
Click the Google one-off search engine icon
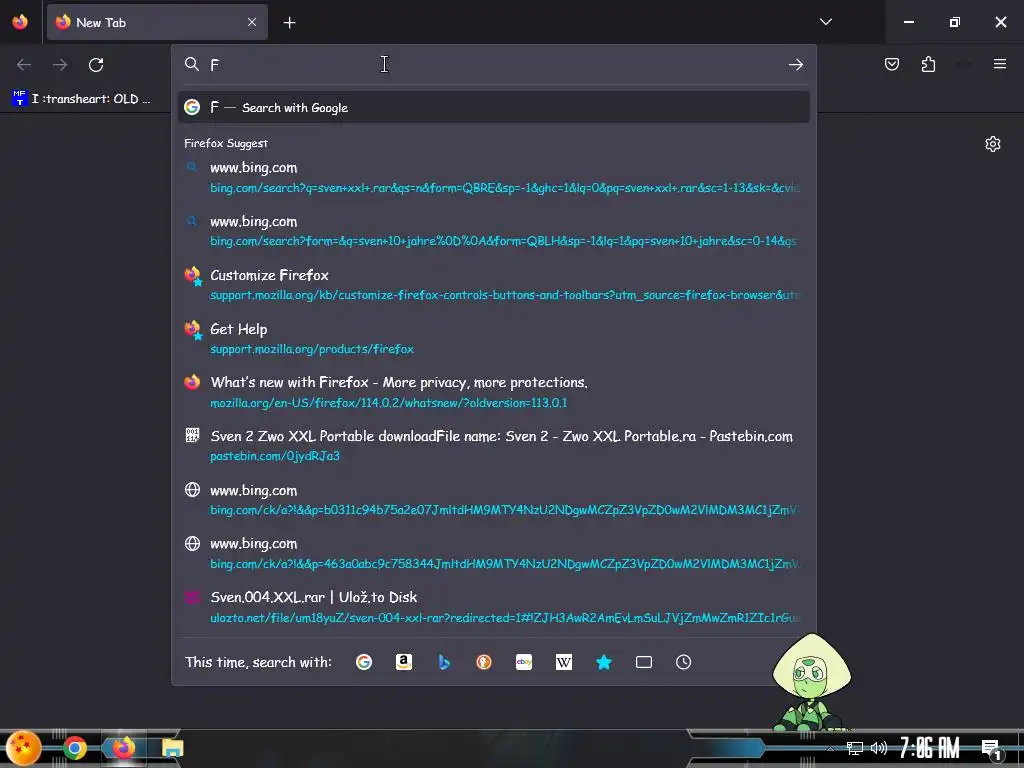[x=364, y=662]
